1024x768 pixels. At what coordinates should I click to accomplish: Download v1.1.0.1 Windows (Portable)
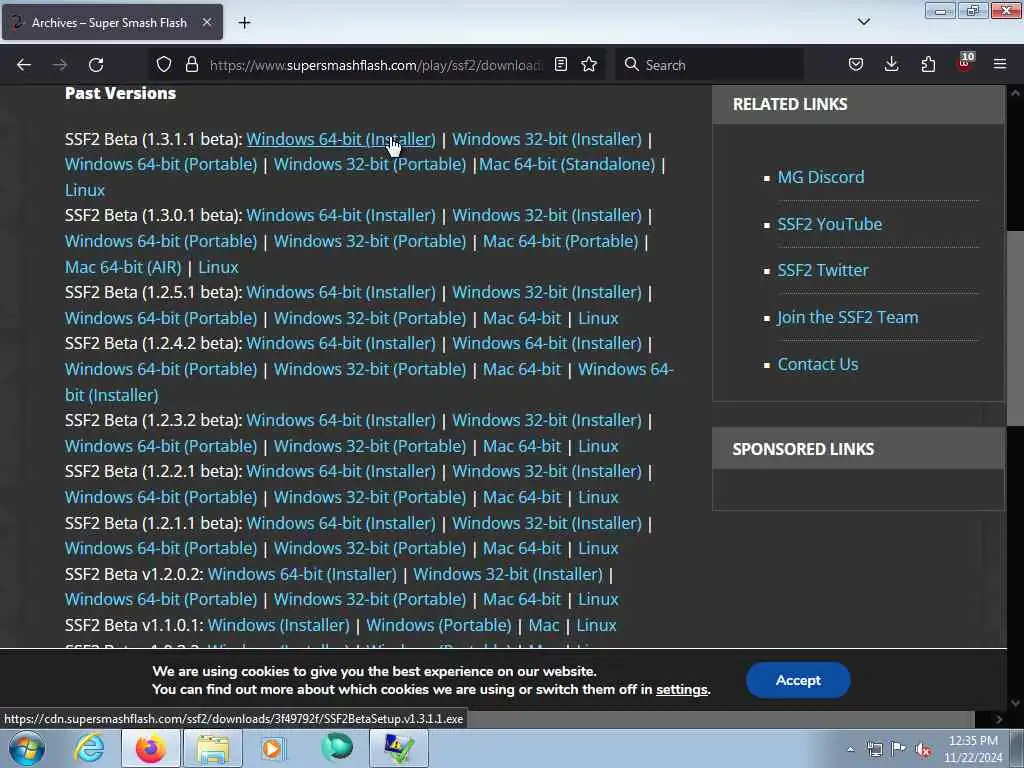tap(438, 625)
